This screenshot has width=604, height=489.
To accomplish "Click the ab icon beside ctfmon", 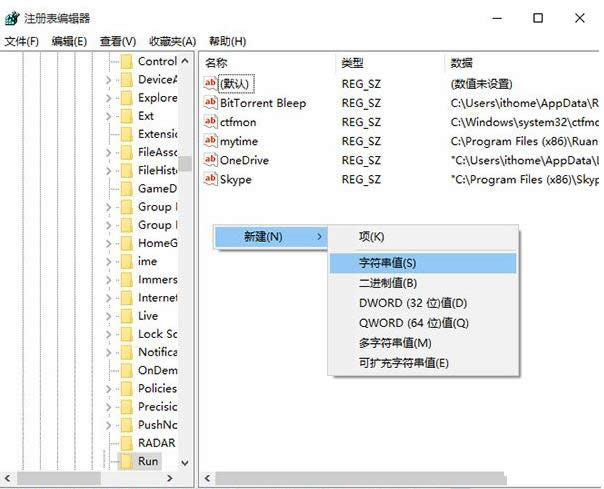I will click(210, 121).
